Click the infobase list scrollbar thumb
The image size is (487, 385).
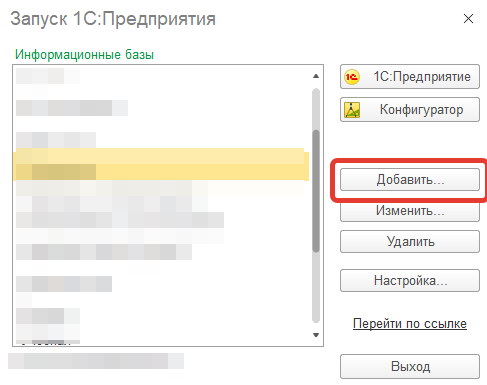[316, 191]
